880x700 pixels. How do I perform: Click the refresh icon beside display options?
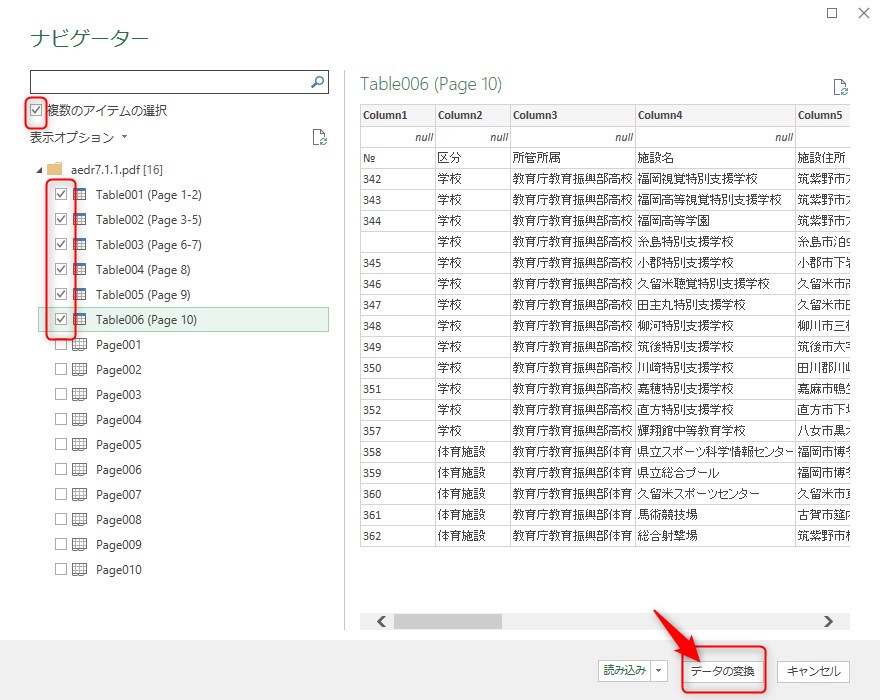click(319, 137)
